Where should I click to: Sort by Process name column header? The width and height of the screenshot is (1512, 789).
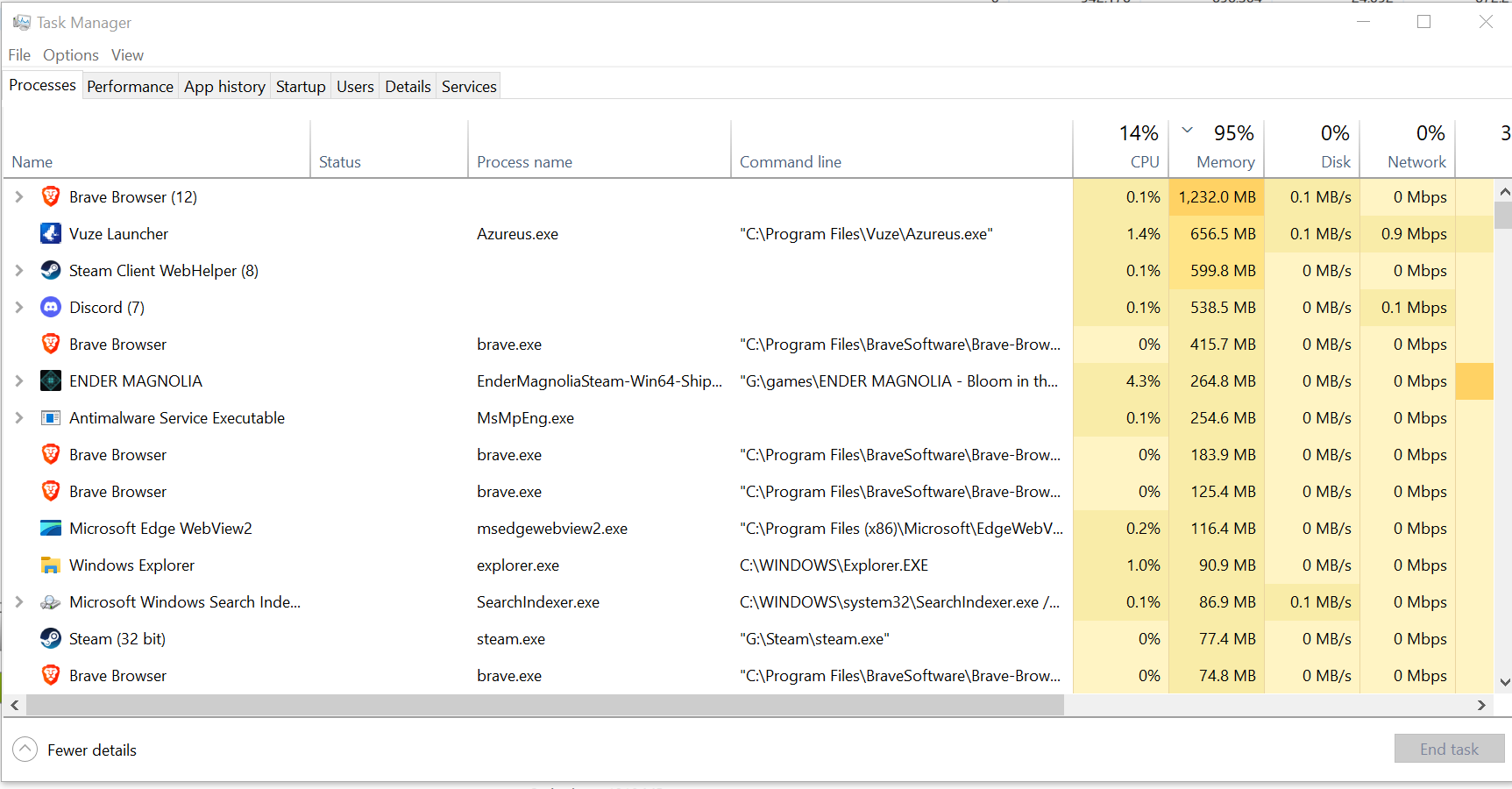(x=600, y=149)
